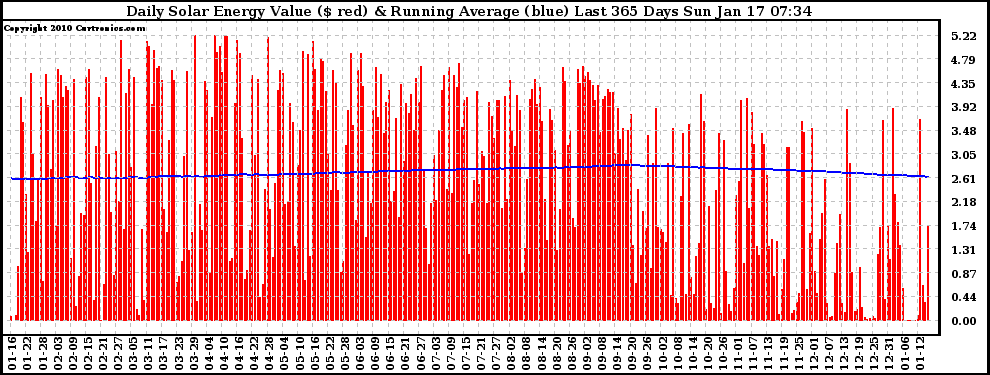Select the y-axis label 0.44
990x375 pixels.
963,298
